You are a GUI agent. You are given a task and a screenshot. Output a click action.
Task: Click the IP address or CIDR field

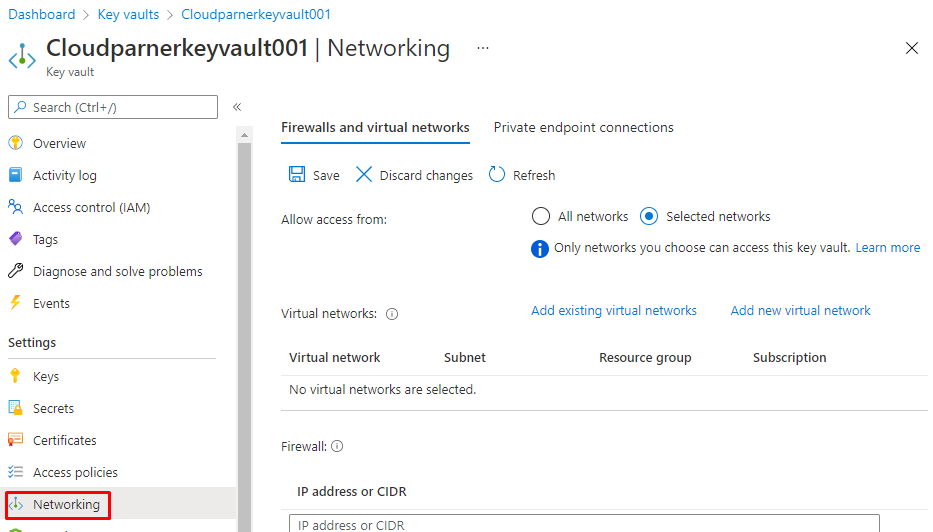(x=584, y=524)
